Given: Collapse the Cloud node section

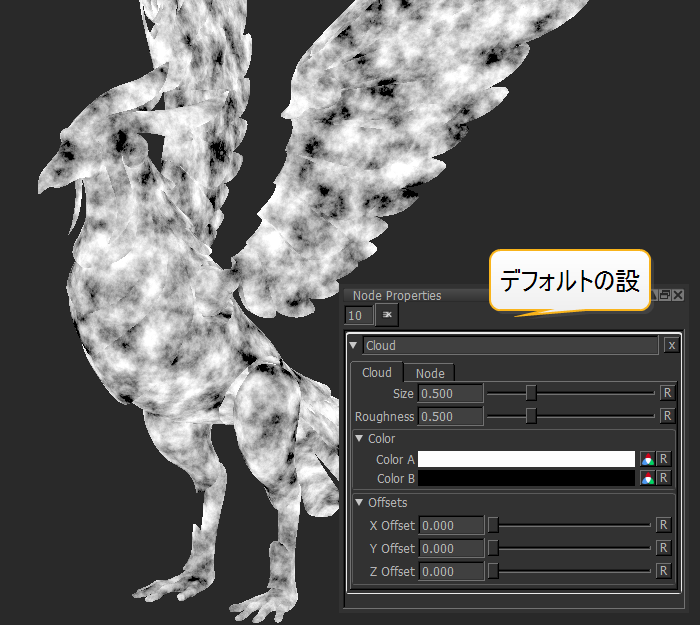Looking at the screenshot, I should point(353,346).
